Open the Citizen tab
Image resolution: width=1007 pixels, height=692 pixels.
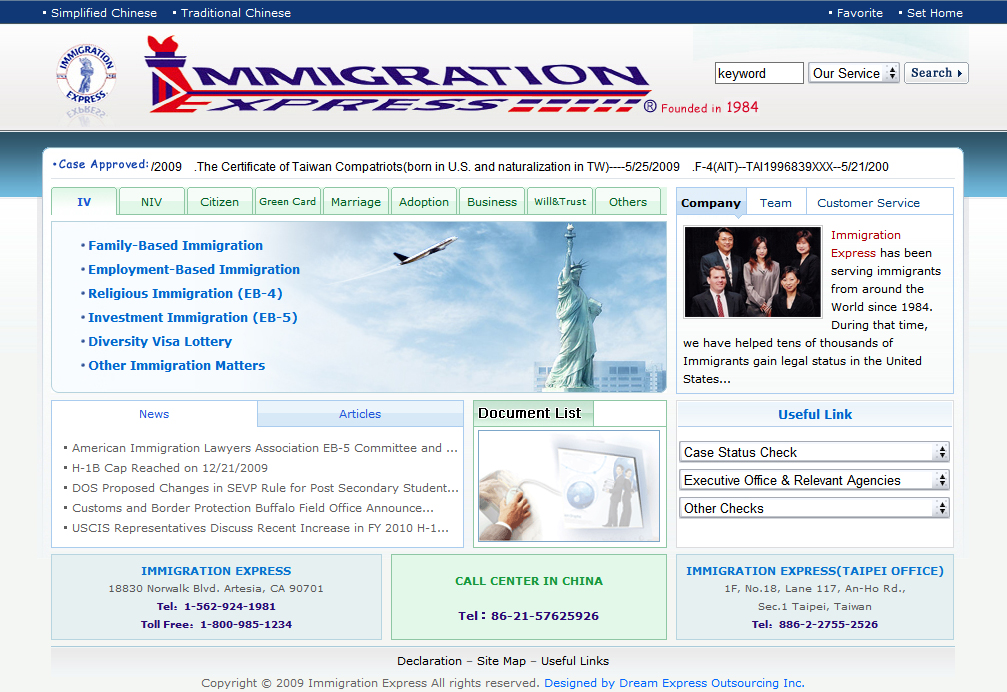(x=220, y=202)
